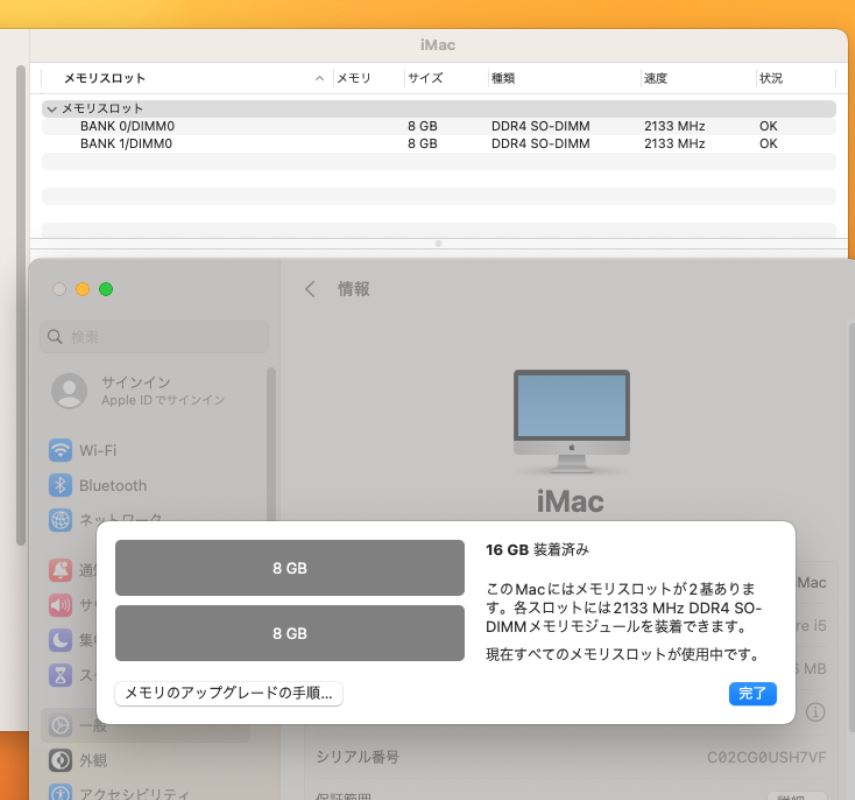This screenshot has height=800, width=855.
Task: Click the OK status for BANK 0/DIMM0
Action: point(768,126)
